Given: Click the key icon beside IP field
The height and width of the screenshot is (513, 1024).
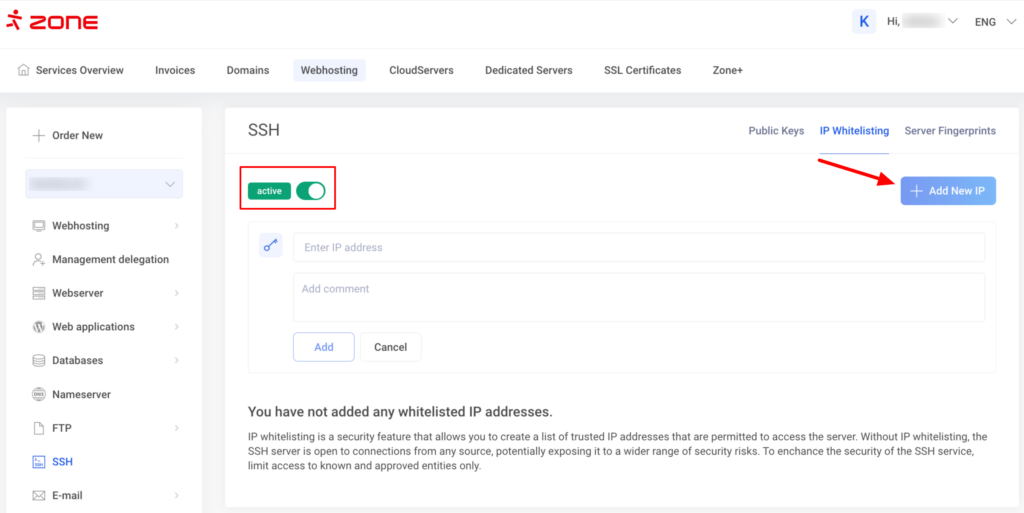Looking at the screenshot, I should 270,246.
